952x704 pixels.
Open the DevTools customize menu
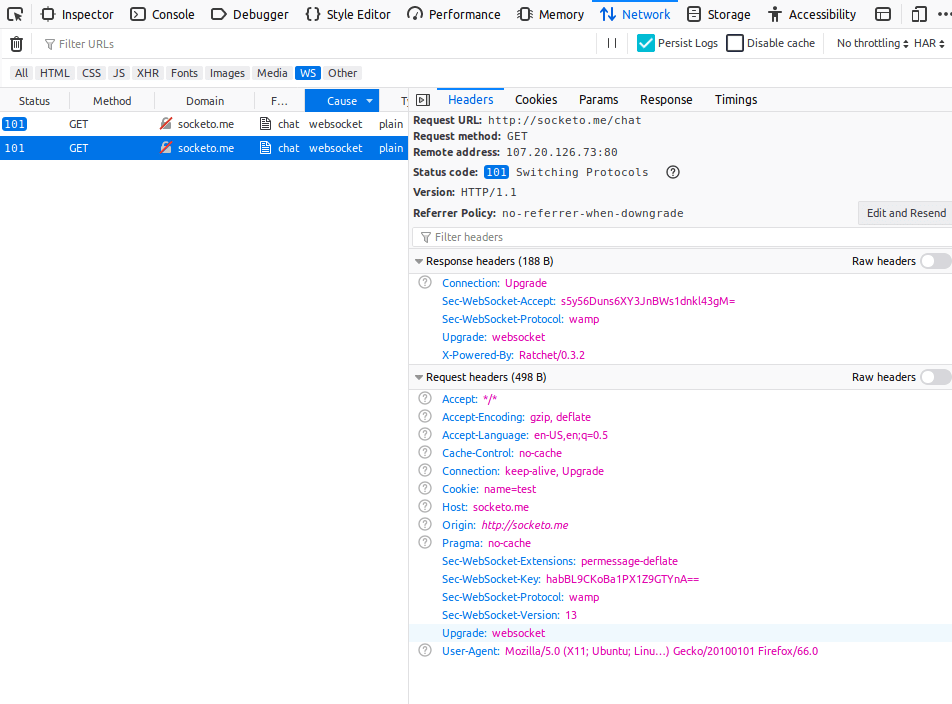(948, 13)
